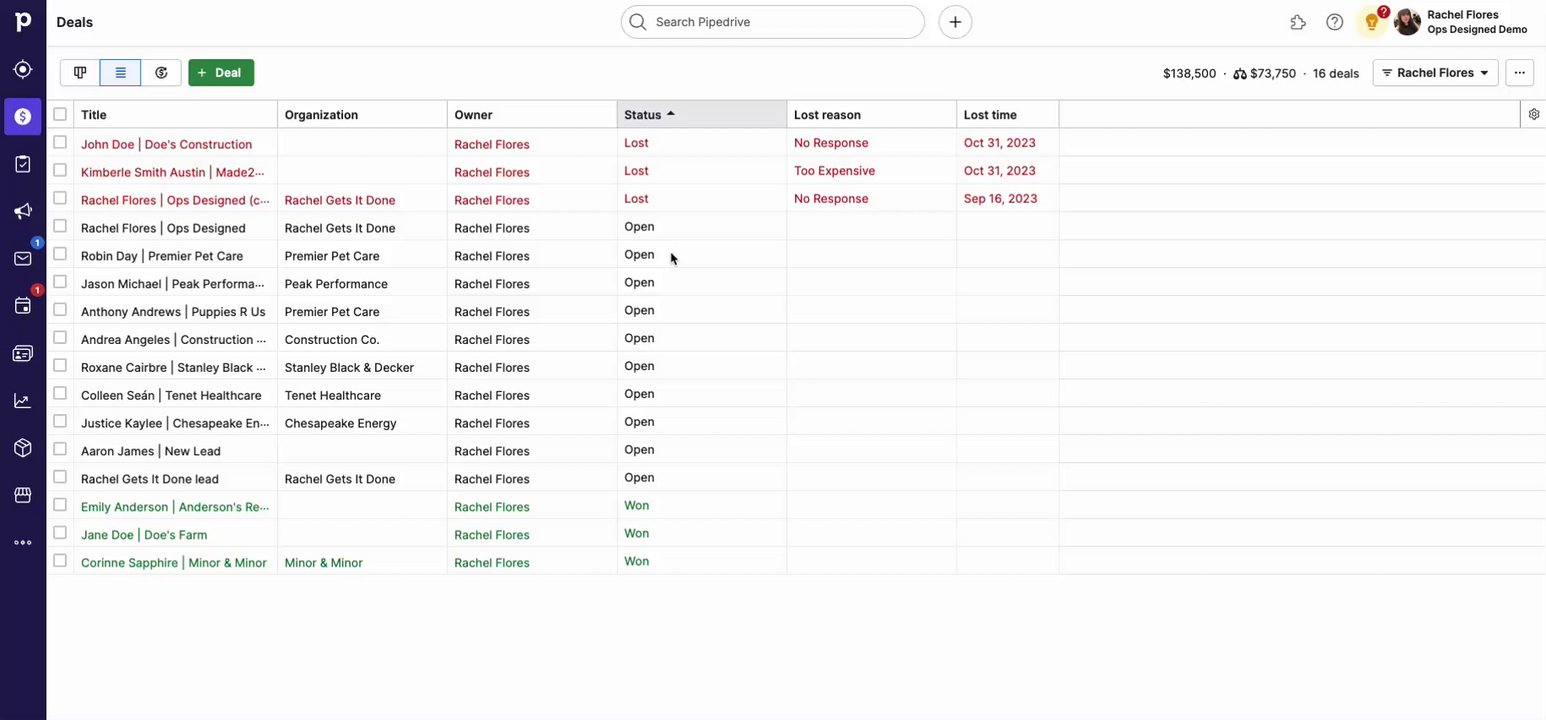The width and height of the screenshot is (1546, 720).
Task: Open Campaigns megaphone icon in sidebar
Action: point(22,211)
